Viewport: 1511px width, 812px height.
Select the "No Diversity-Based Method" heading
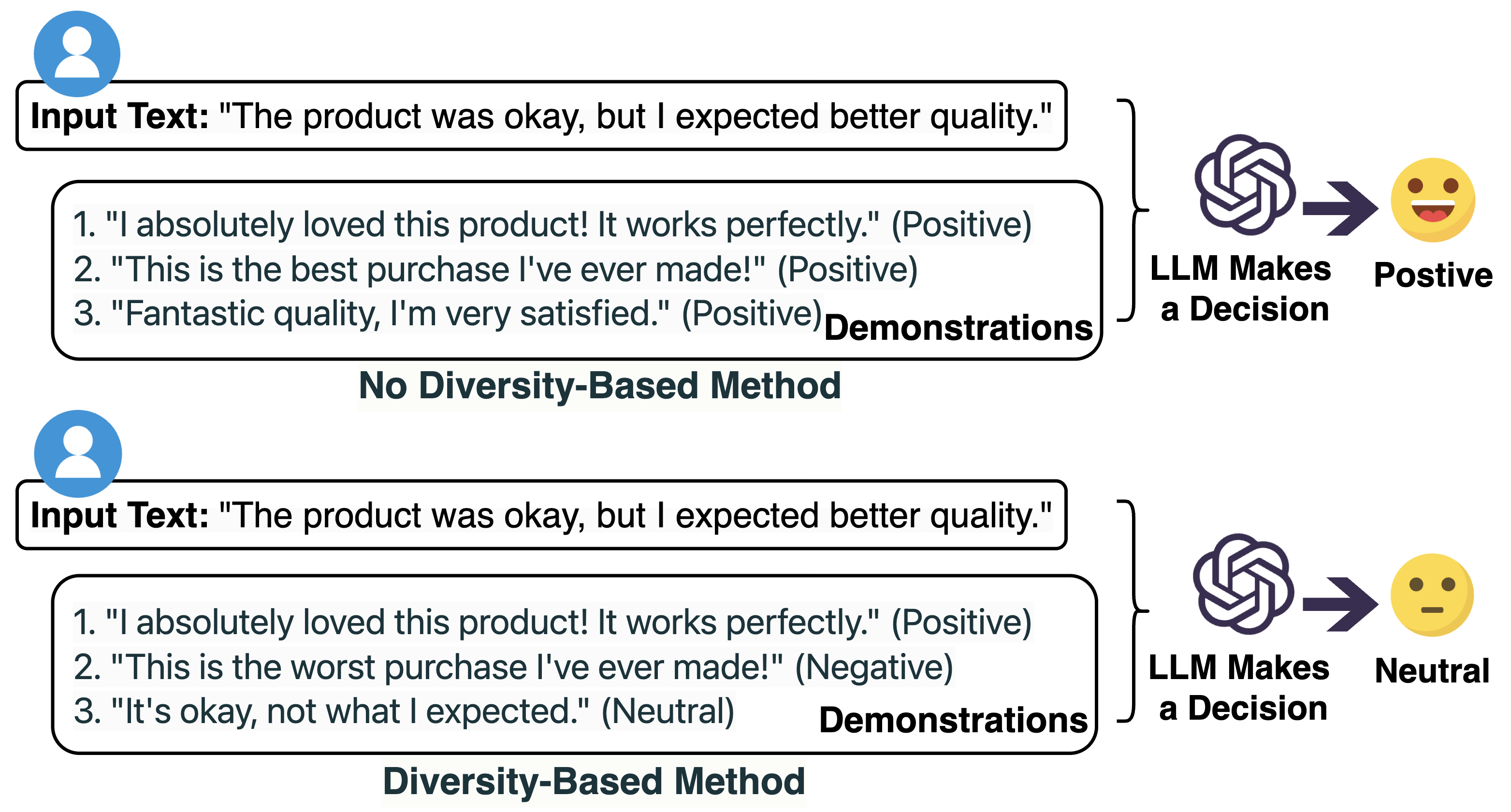pos(599,386)
